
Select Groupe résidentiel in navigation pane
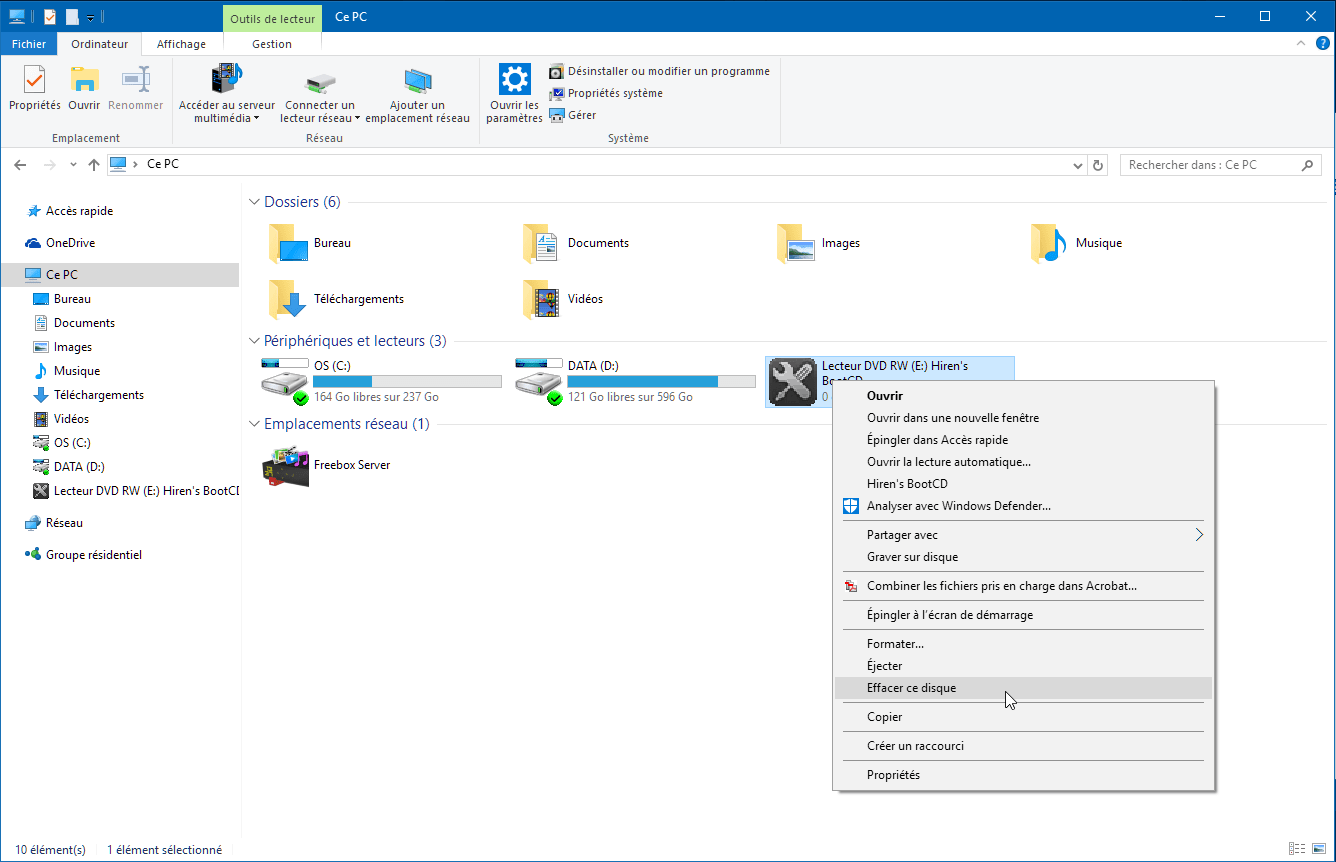click(x=93, y=555)
